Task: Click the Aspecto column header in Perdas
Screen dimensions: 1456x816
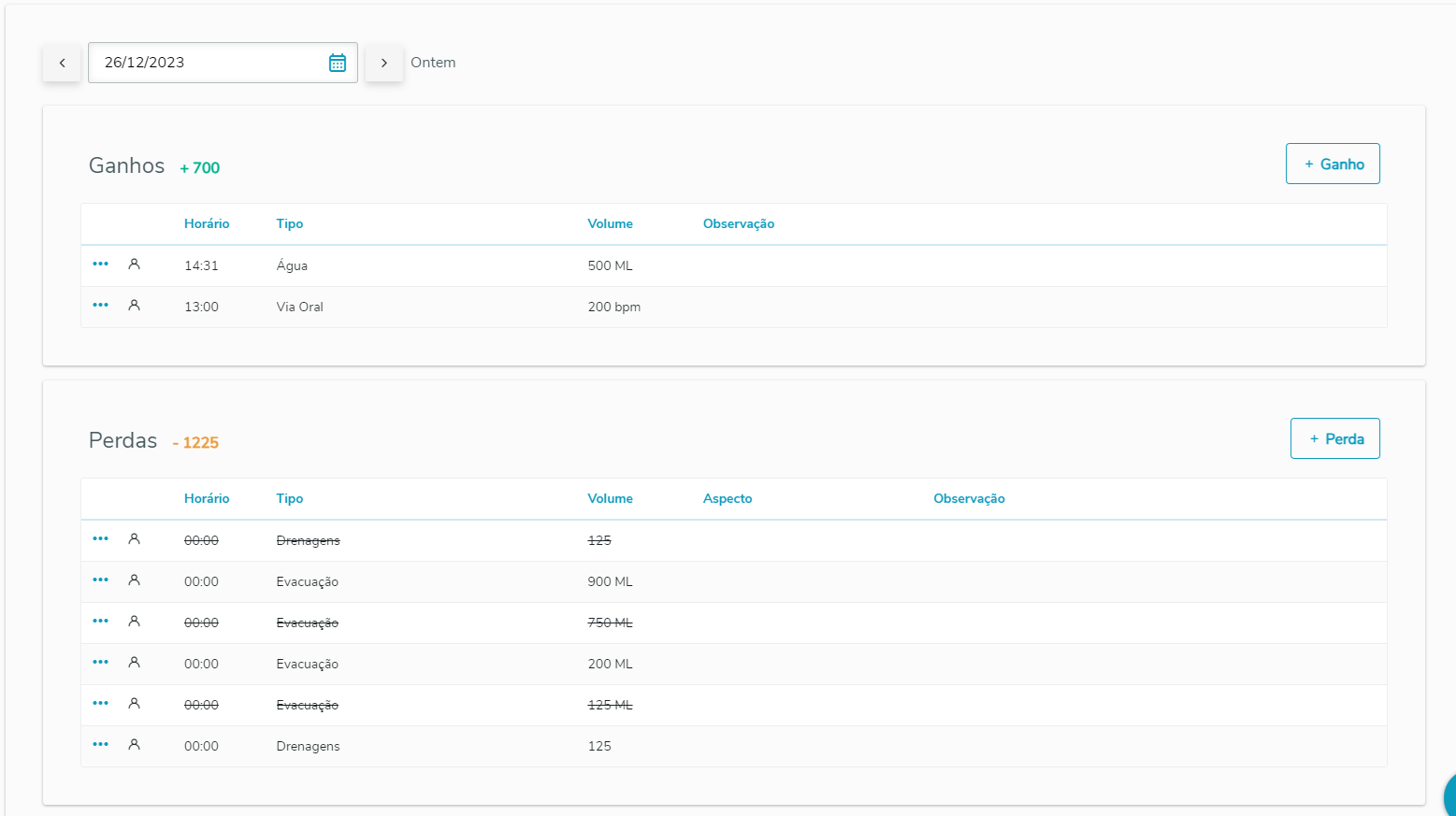Action: click(x=728, y=498)
